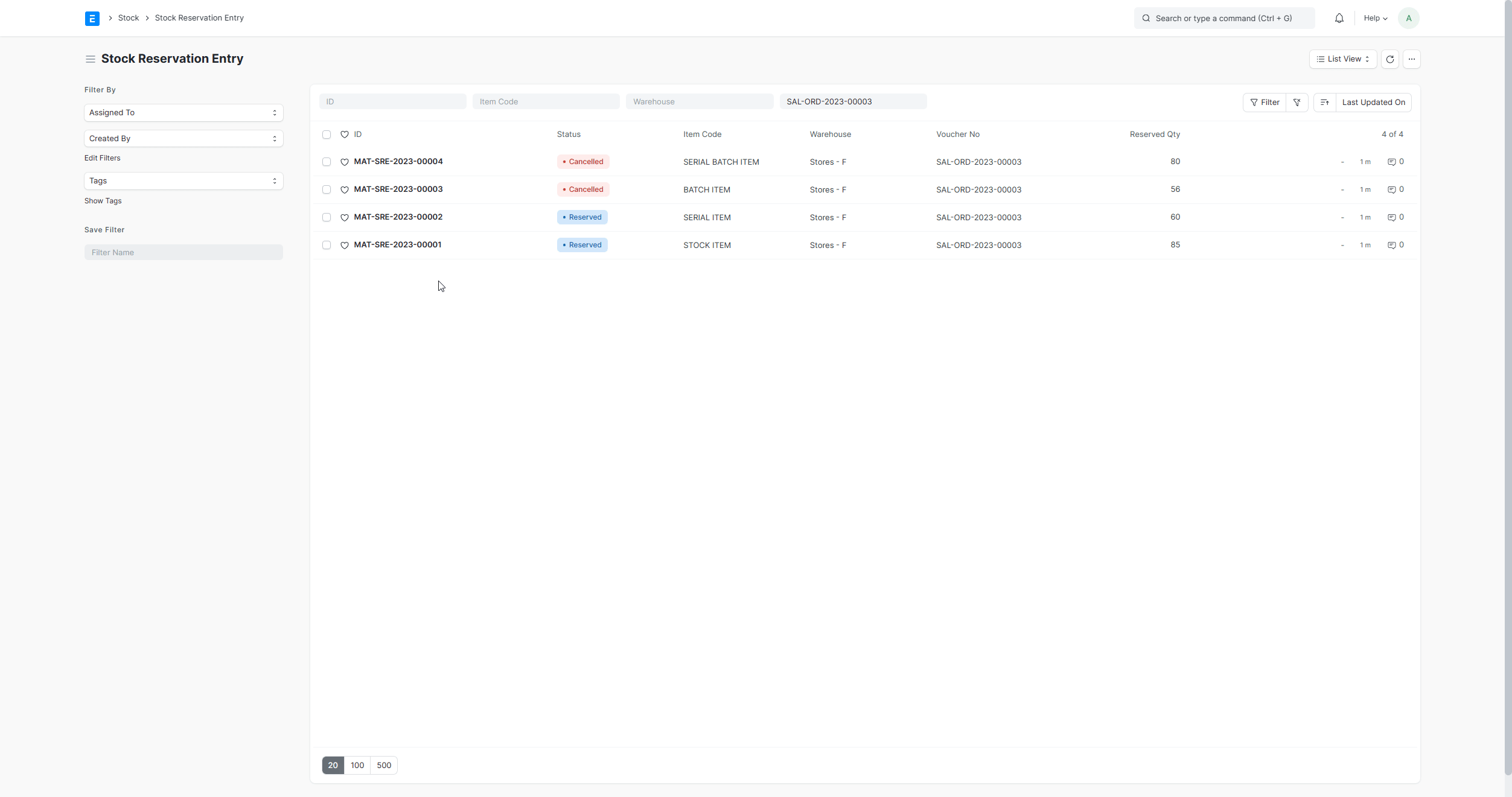Open the List View switcher
This screenshot has height=797, width=1512.
(1342, 59)
